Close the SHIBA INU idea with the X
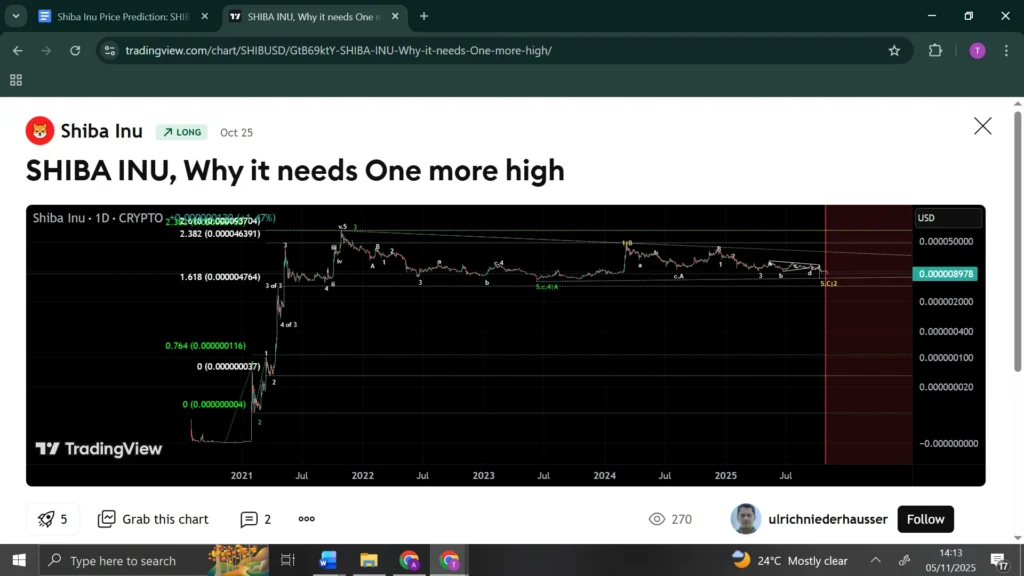 pyautogui.click(x=982, y=126)
